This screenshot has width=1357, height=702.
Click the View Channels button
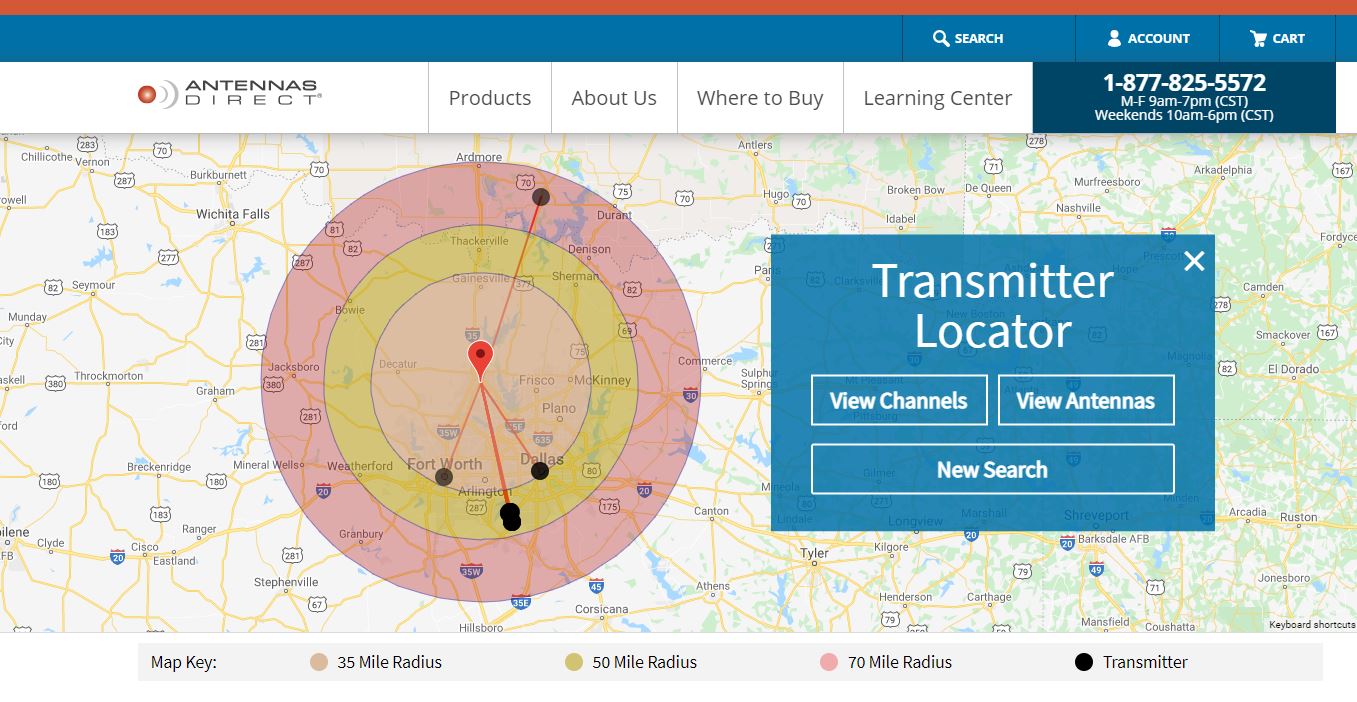(899, 400)
